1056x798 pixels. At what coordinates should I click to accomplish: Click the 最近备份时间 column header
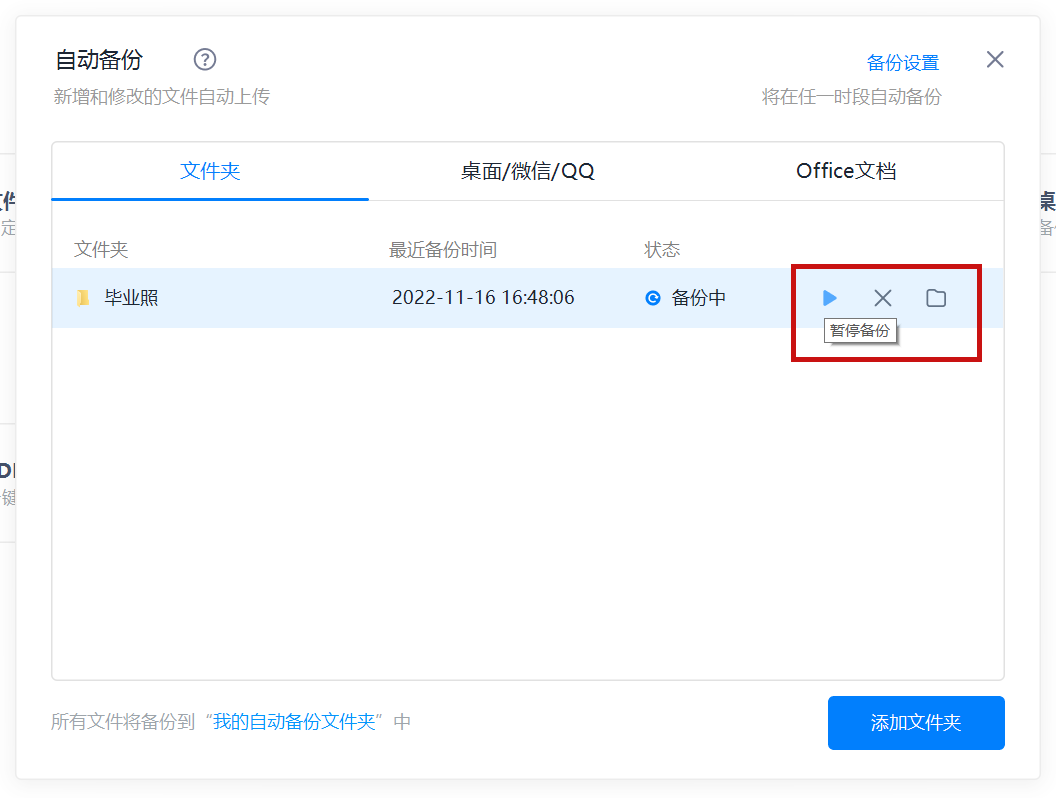pyautogui.click(x=442, y=250)
